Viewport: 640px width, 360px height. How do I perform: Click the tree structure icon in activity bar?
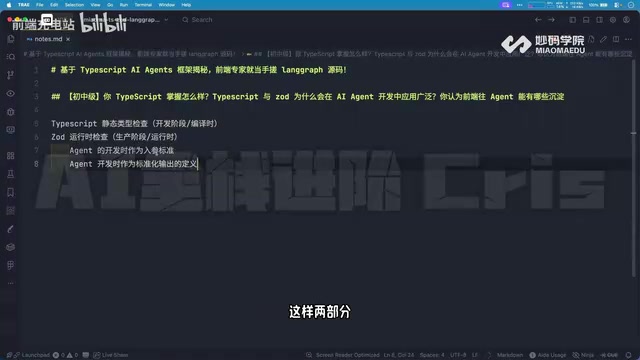11,265
